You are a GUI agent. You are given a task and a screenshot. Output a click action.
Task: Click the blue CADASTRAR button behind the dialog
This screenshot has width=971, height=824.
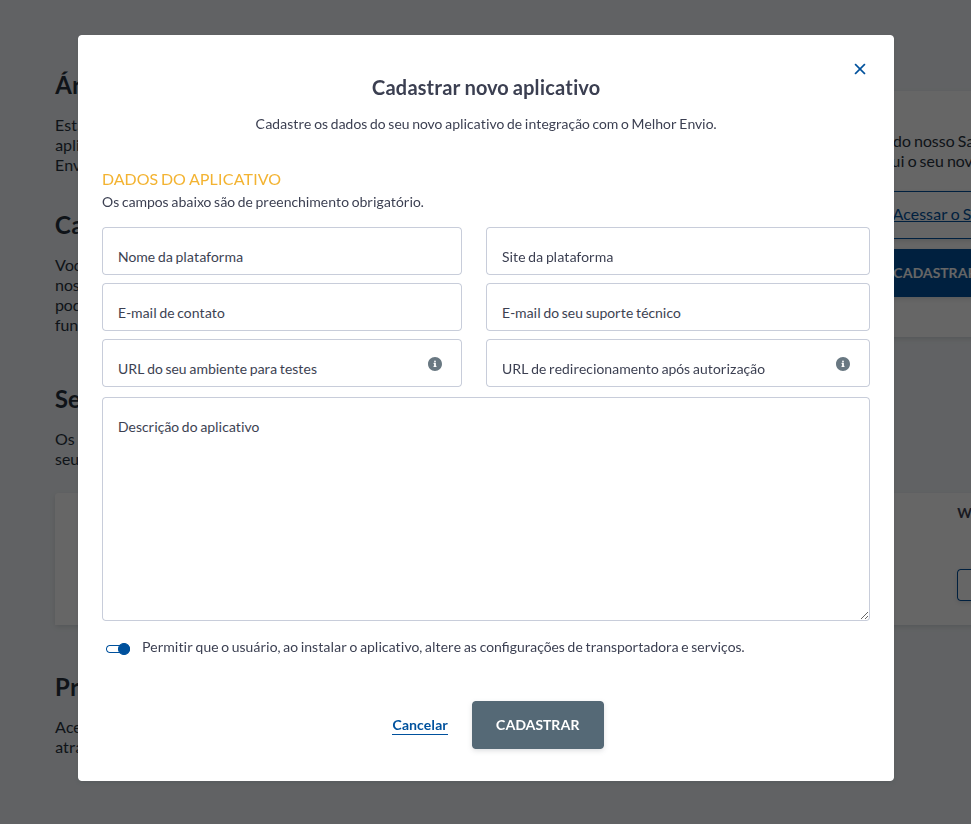click(x=932, y=273)
